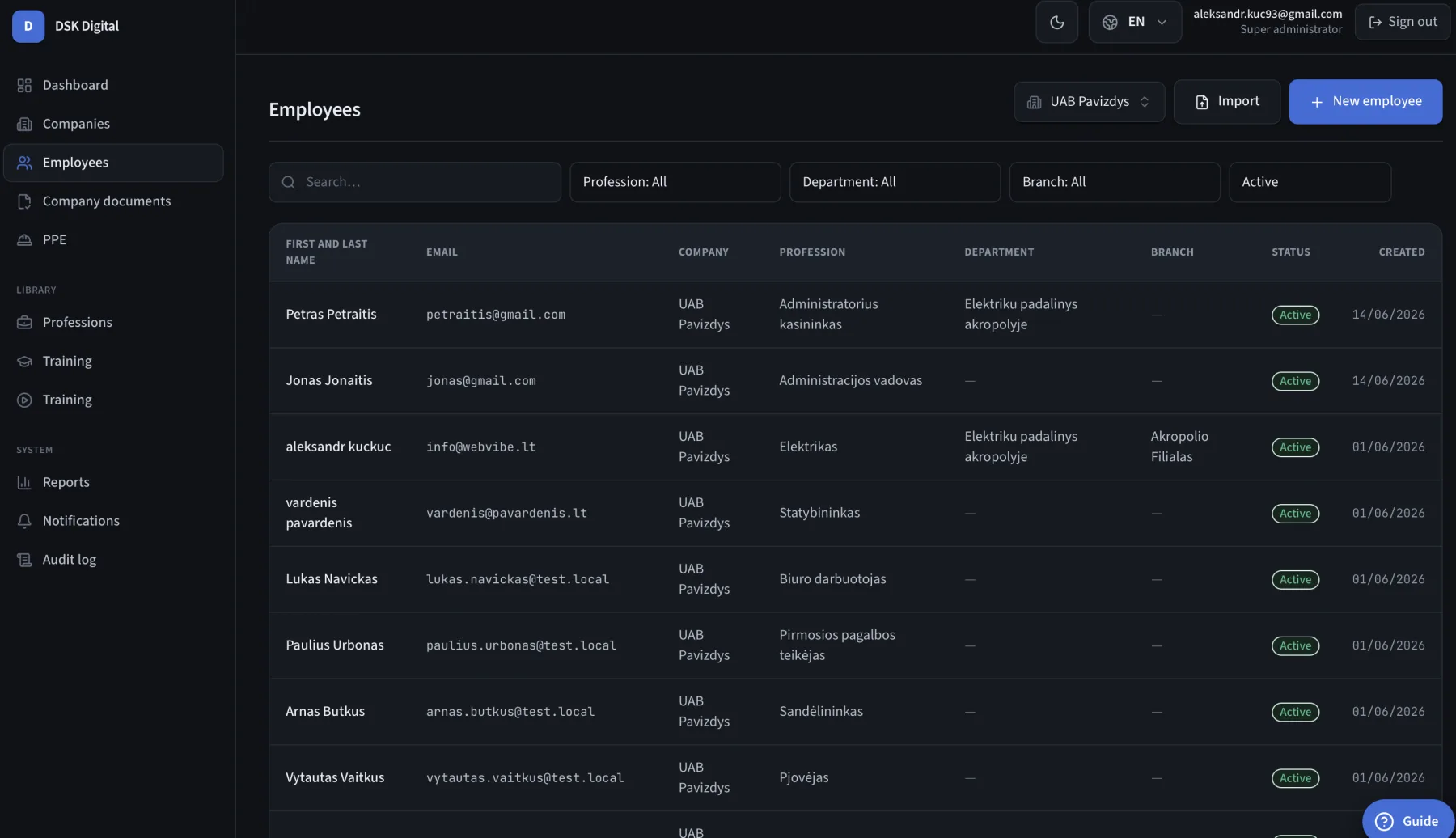The image size is (1456, 838).
Task: Click the play-circle Training icon
Action: point(24,400)
